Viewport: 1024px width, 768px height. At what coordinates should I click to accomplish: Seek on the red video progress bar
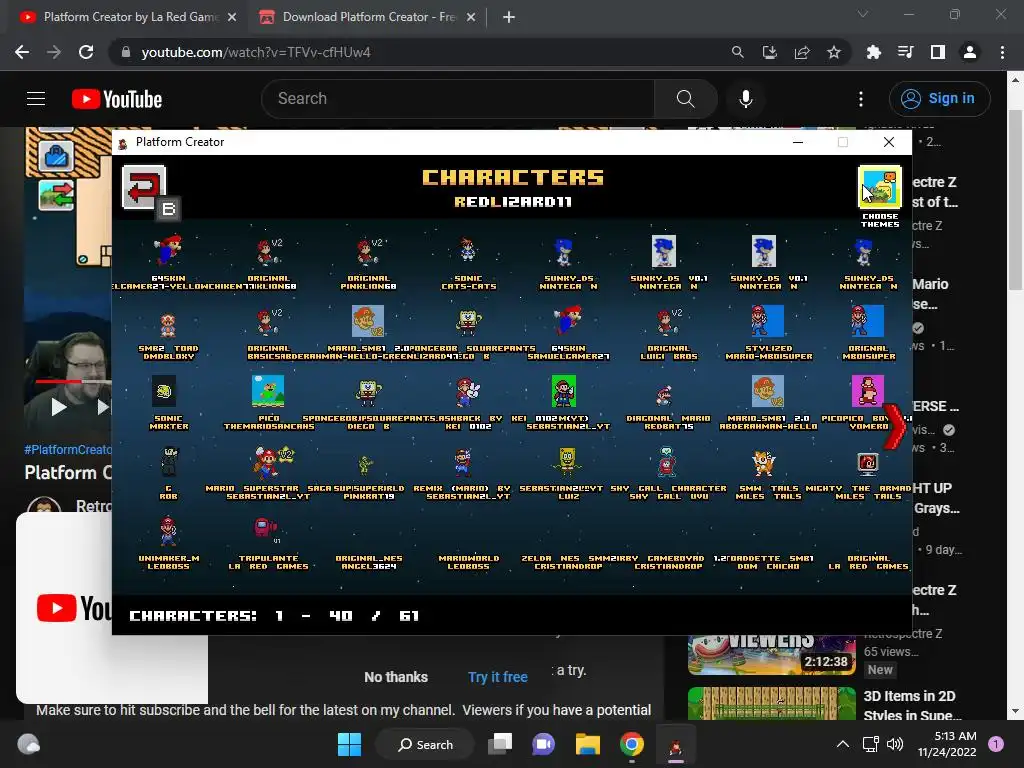[73, 381]
